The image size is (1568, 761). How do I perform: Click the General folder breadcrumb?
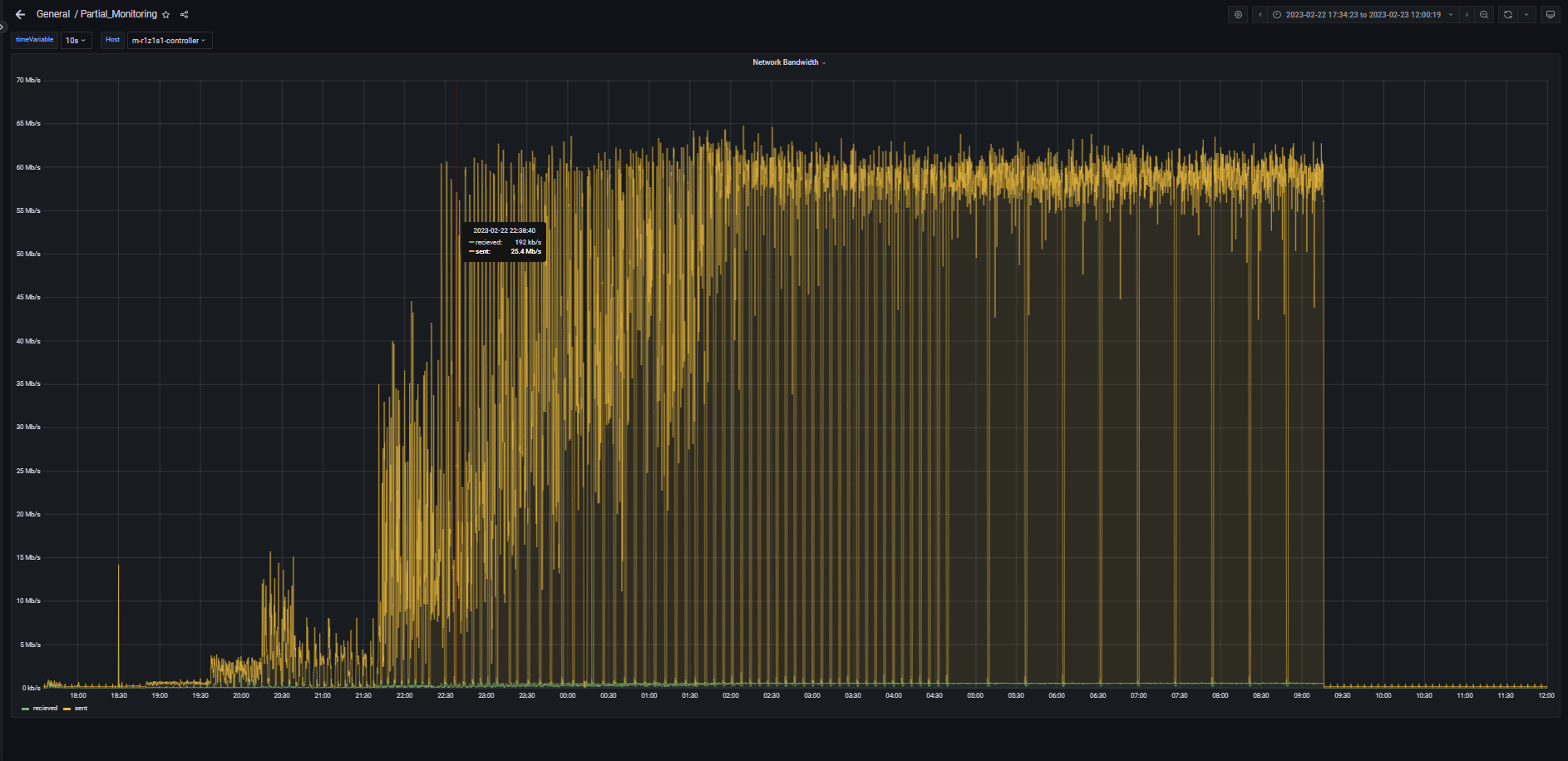[53, 15]
